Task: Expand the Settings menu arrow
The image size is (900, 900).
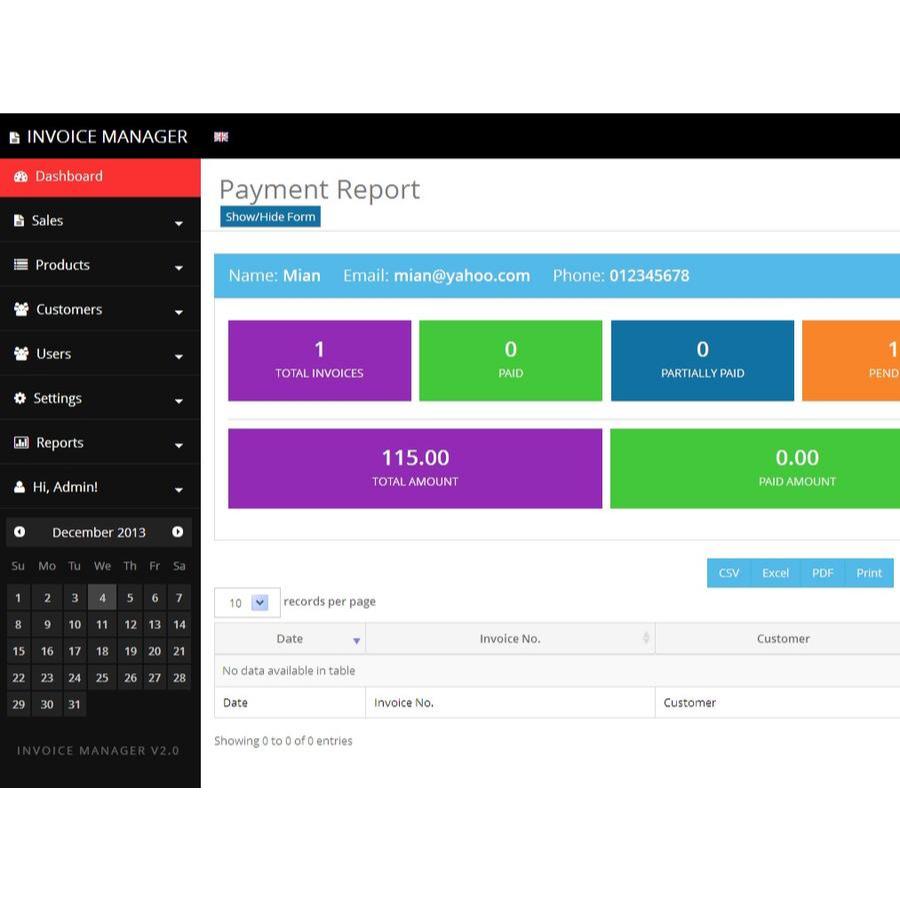Action: click(179, 401)
